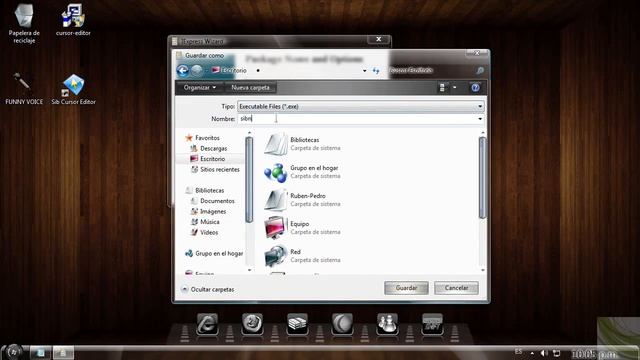
Task: Collapse folders with Ocultar carpetas arrow
Action: [x=184, y=289]
